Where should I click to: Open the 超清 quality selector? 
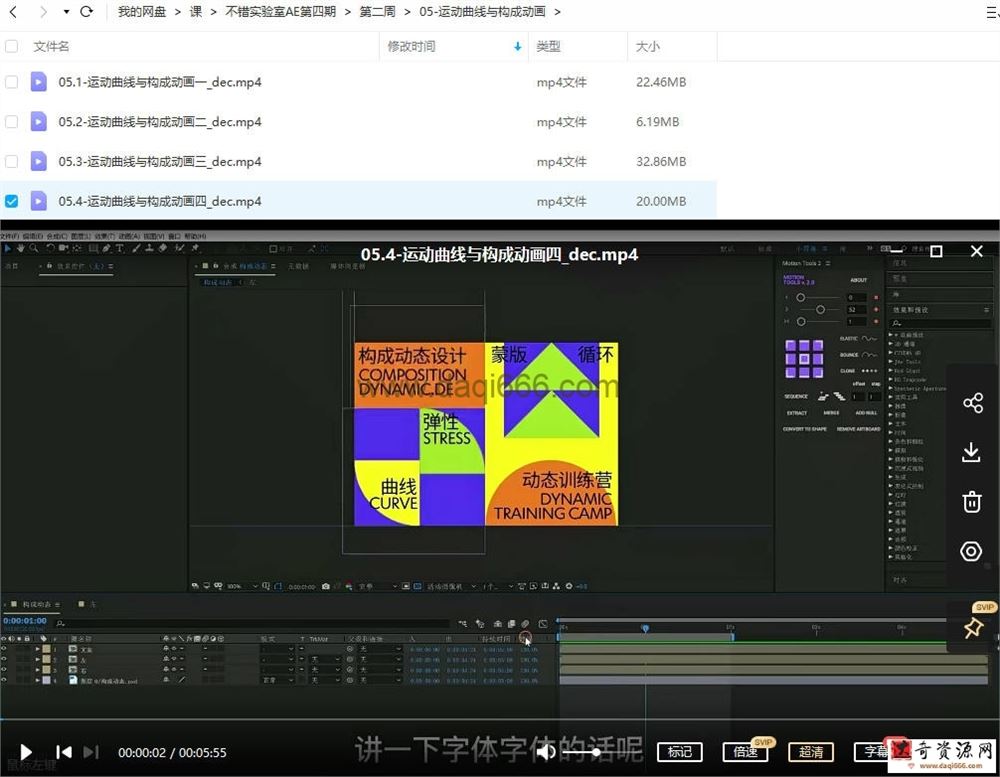811,752
